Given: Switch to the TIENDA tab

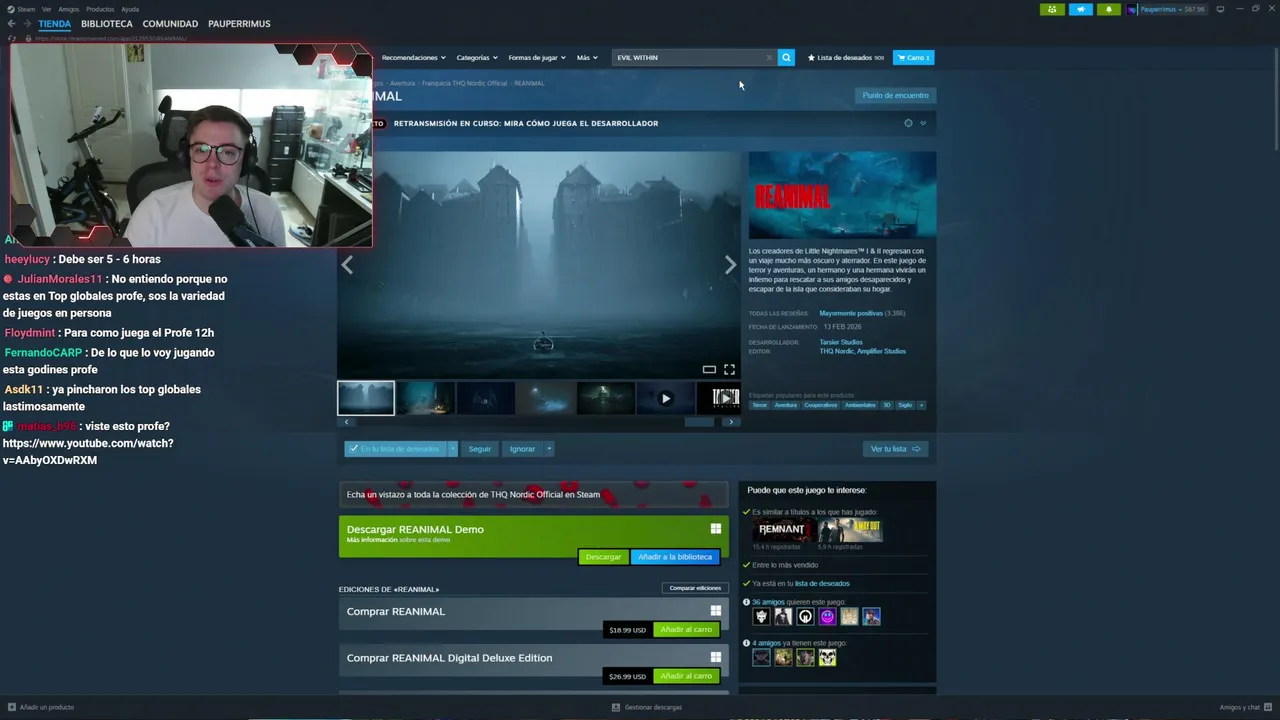Looking at the screenshot, I should tap(55, 23).
